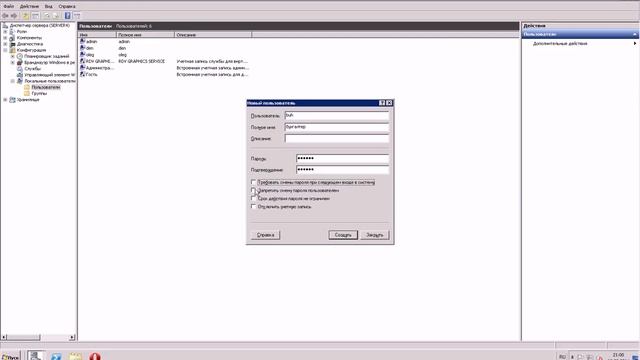Click the Справка button in dialog
This screenshot has height=360, width=640.
tap(265, 235)
